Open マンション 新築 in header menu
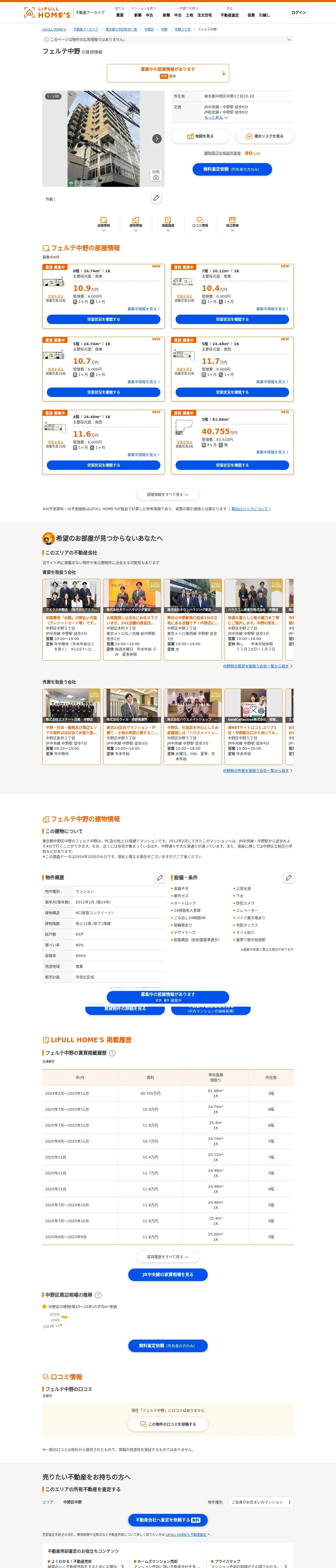Image resolution: width=336 pixels, height=1568 pixels. point(138,15)
